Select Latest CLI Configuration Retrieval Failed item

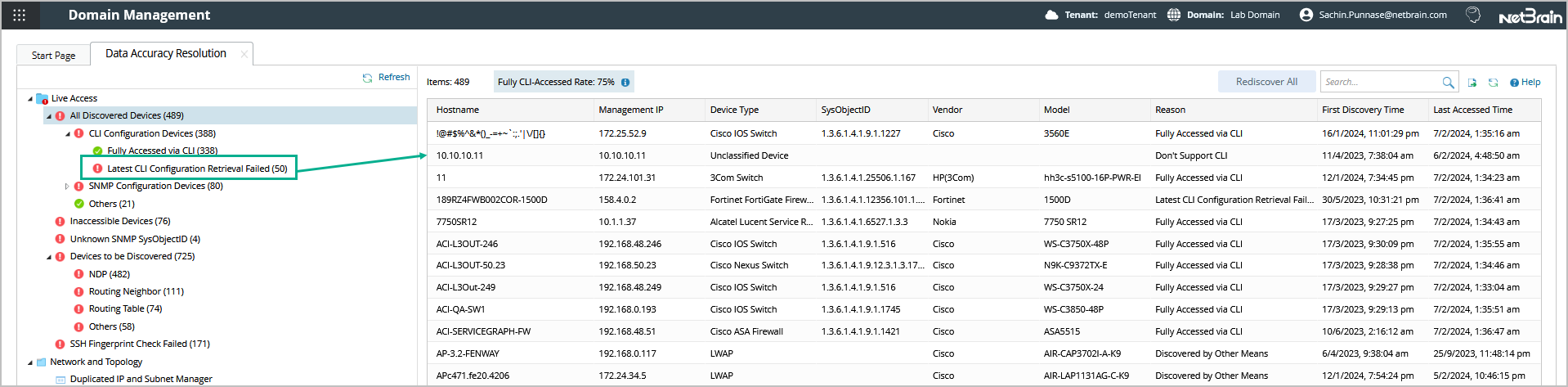coord(197,169)
